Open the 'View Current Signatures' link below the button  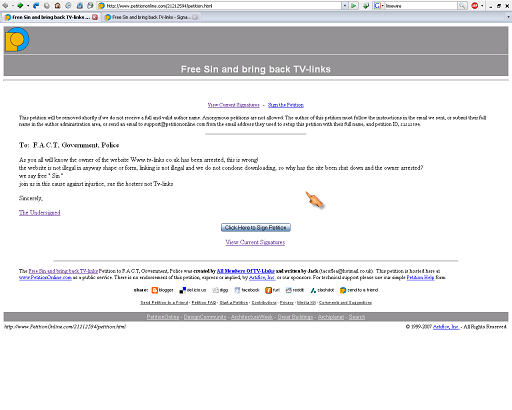(255, 242)
